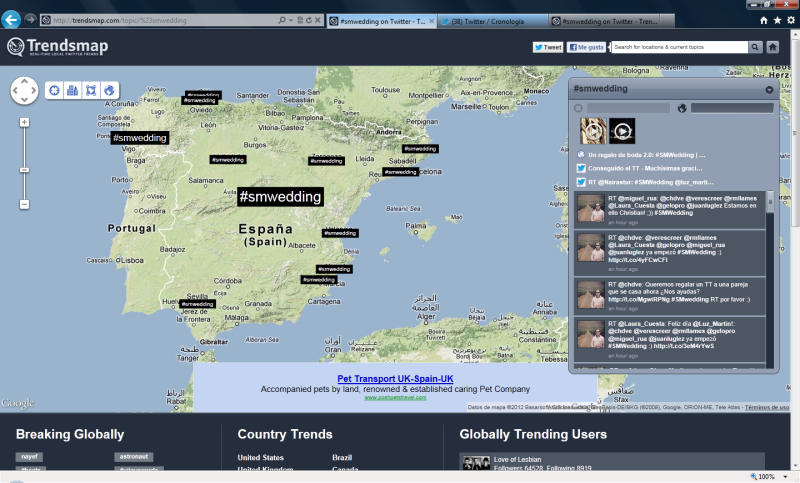800x483 pixels.
Task: Click the address bar search magnifier icon
Action: click(x=282, y=20)
